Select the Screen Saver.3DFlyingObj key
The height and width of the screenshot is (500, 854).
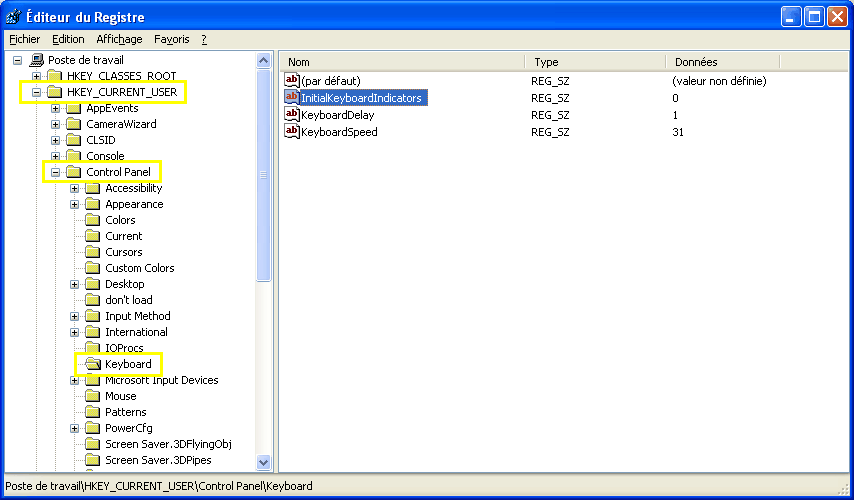(168, 444)
